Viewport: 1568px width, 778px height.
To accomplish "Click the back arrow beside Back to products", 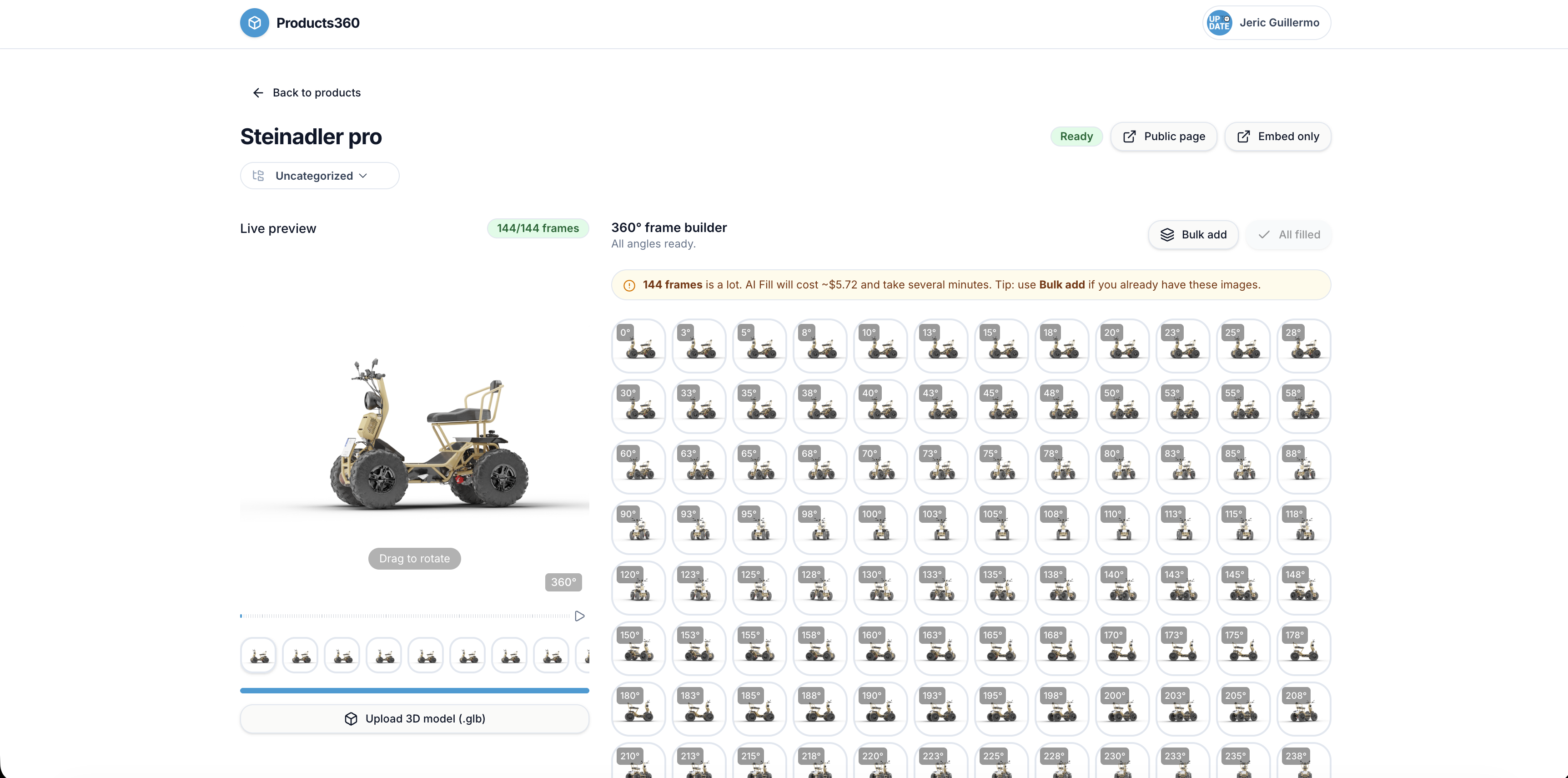I will pyautogui.click(x=258, y=92).
